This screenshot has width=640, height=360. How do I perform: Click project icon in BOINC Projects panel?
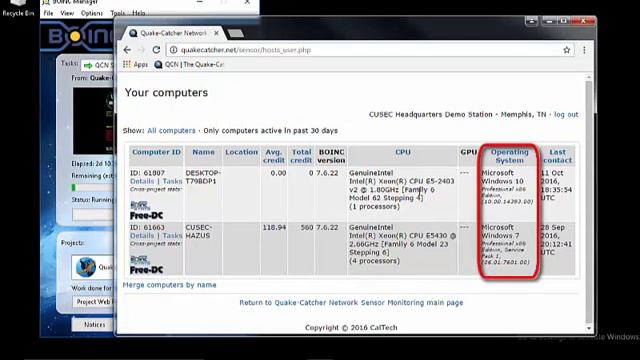[86, 267]
